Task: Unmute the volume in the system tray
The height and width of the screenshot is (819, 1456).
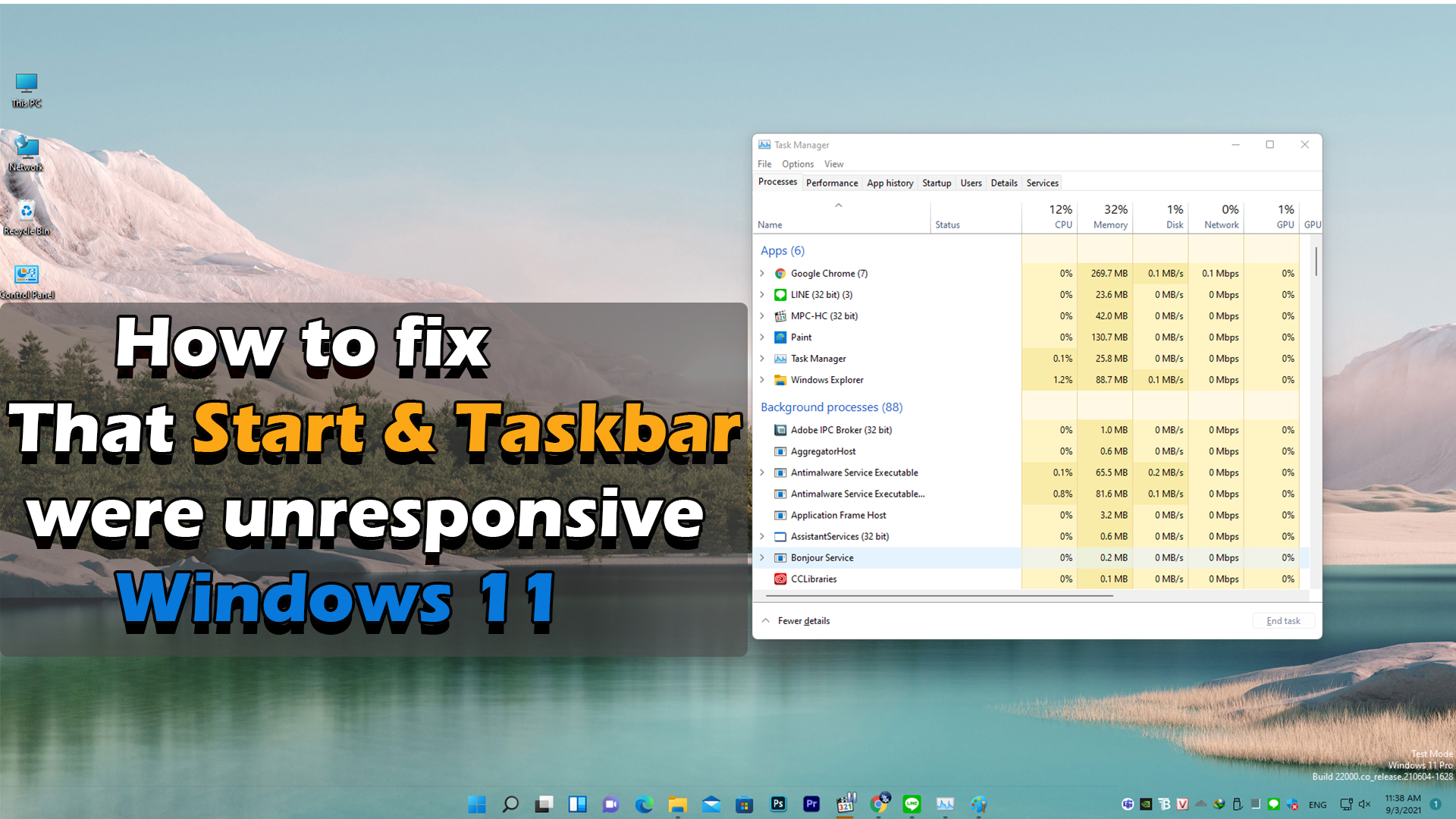Action: tap(1364, 804)
